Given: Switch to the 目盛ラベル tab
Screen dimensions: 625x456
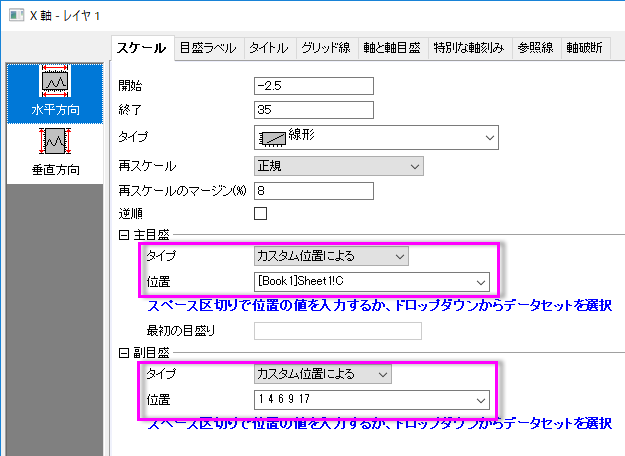Looking at the screenshot, I should 208,48.
